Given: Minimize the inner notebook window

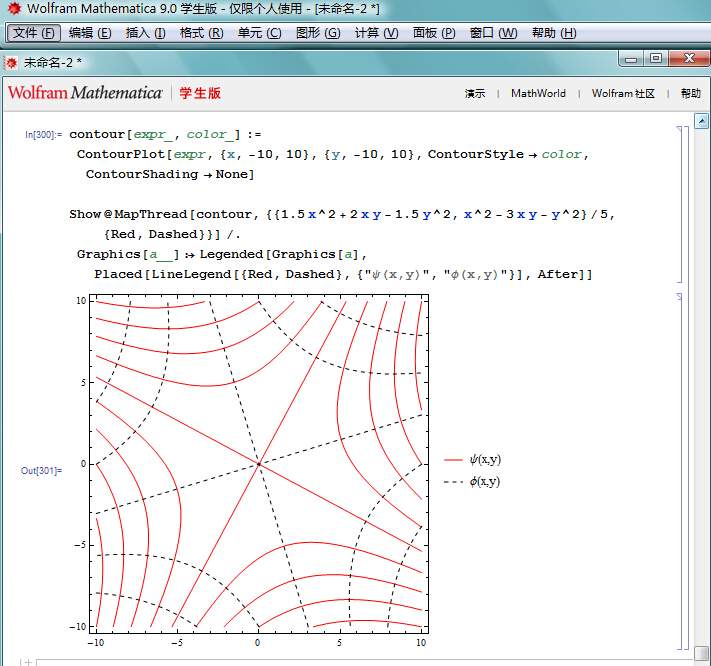Looking at the screenshot, I should pyautogui.click(x=632, y=59).
